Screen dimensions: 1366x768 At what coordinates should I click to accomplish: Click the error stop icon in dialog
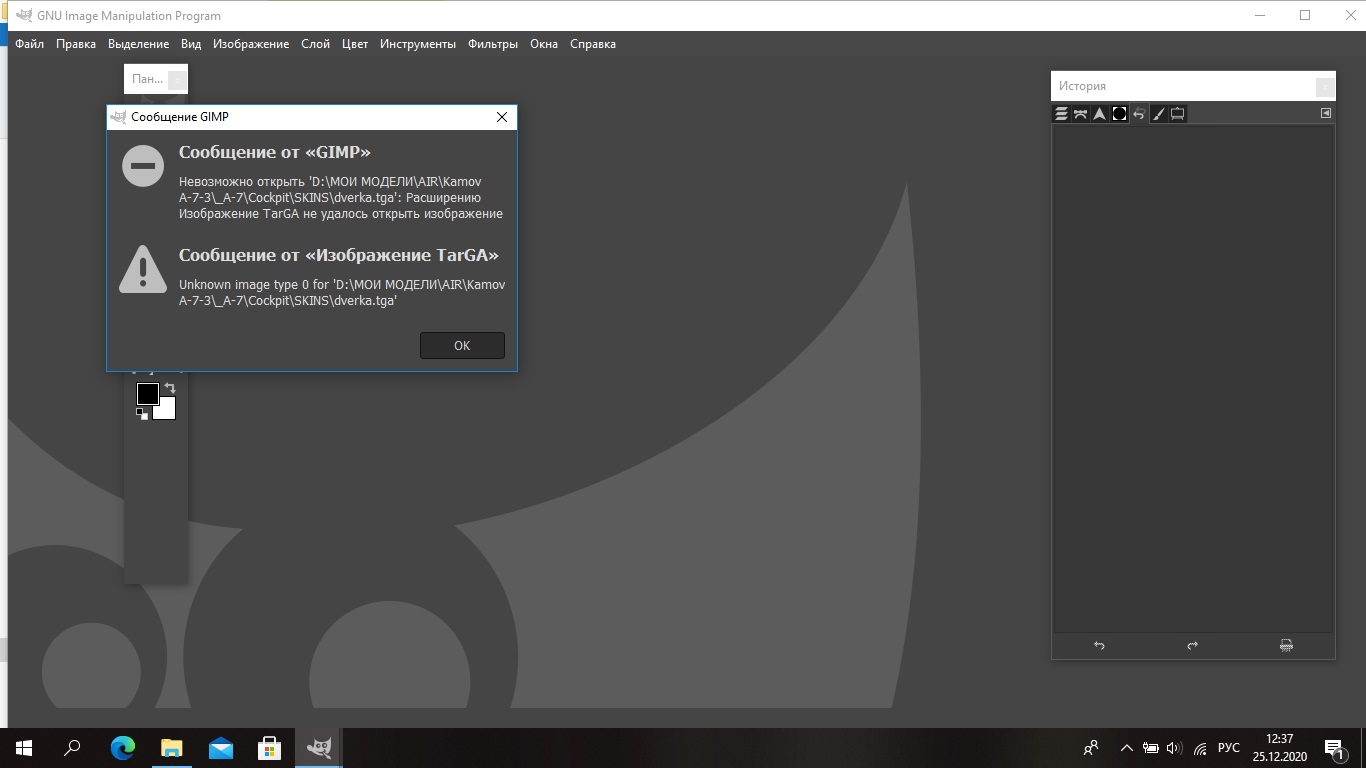143,165
